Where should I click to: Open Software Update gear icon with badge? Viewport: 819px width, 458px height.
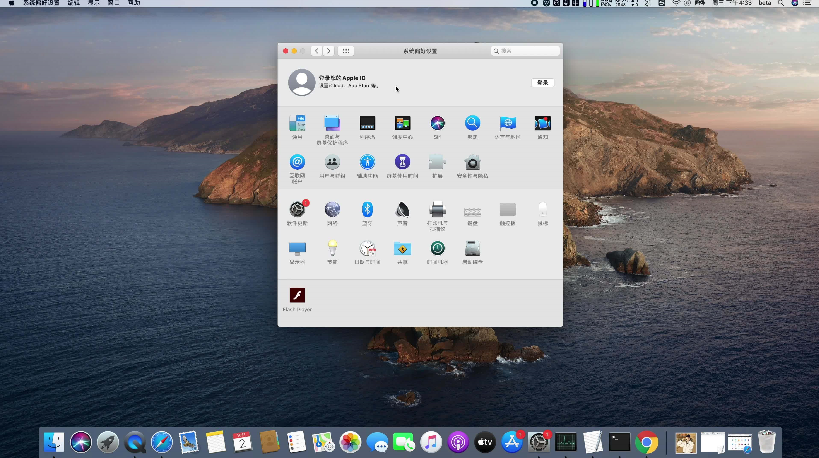pos(297,210)
